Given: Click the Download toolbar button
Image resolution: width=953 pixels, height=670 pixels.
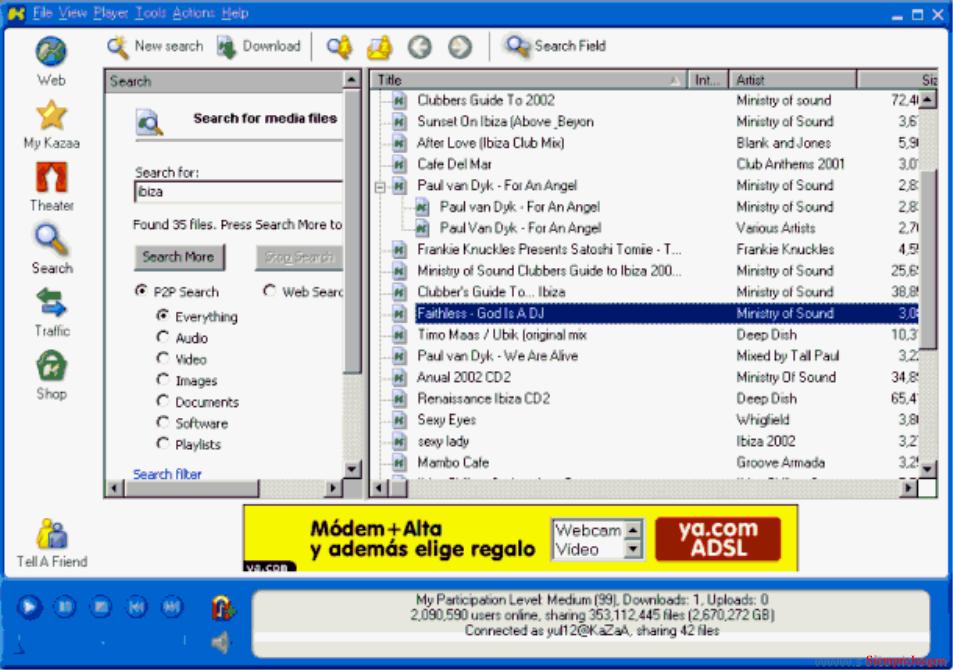Looking at the screenshot, I should [258, 46].
